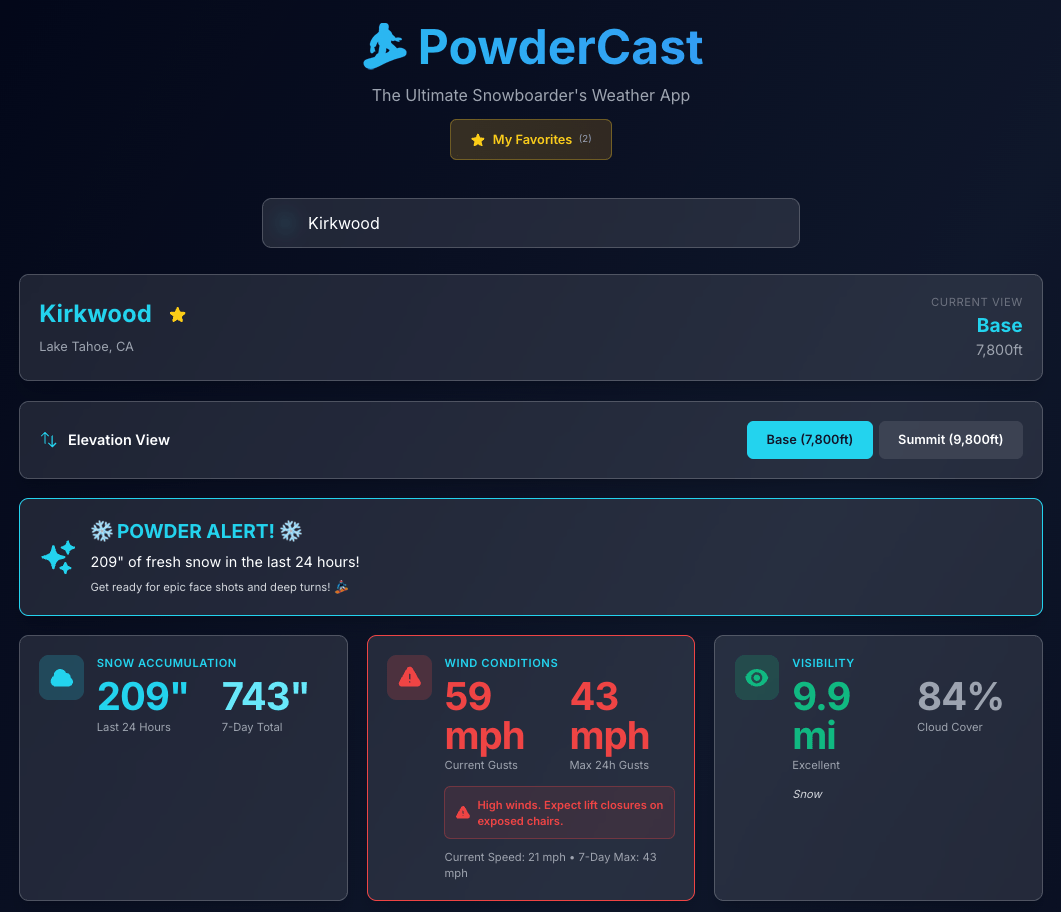The width and height of the screenshot is (1061, 912).
Task: Open My Favorites list
Action: pos(531,140)
